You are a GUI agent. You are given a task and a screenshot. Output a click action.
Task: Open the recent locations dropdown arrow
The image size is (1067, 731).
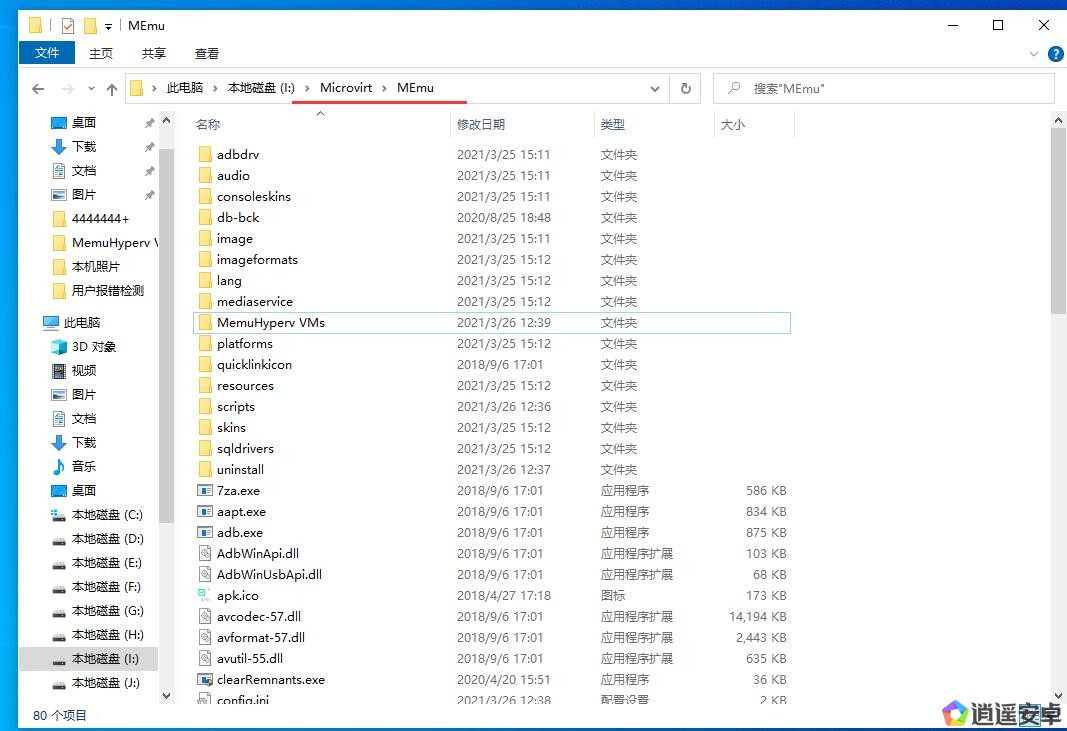coord(91,89)
